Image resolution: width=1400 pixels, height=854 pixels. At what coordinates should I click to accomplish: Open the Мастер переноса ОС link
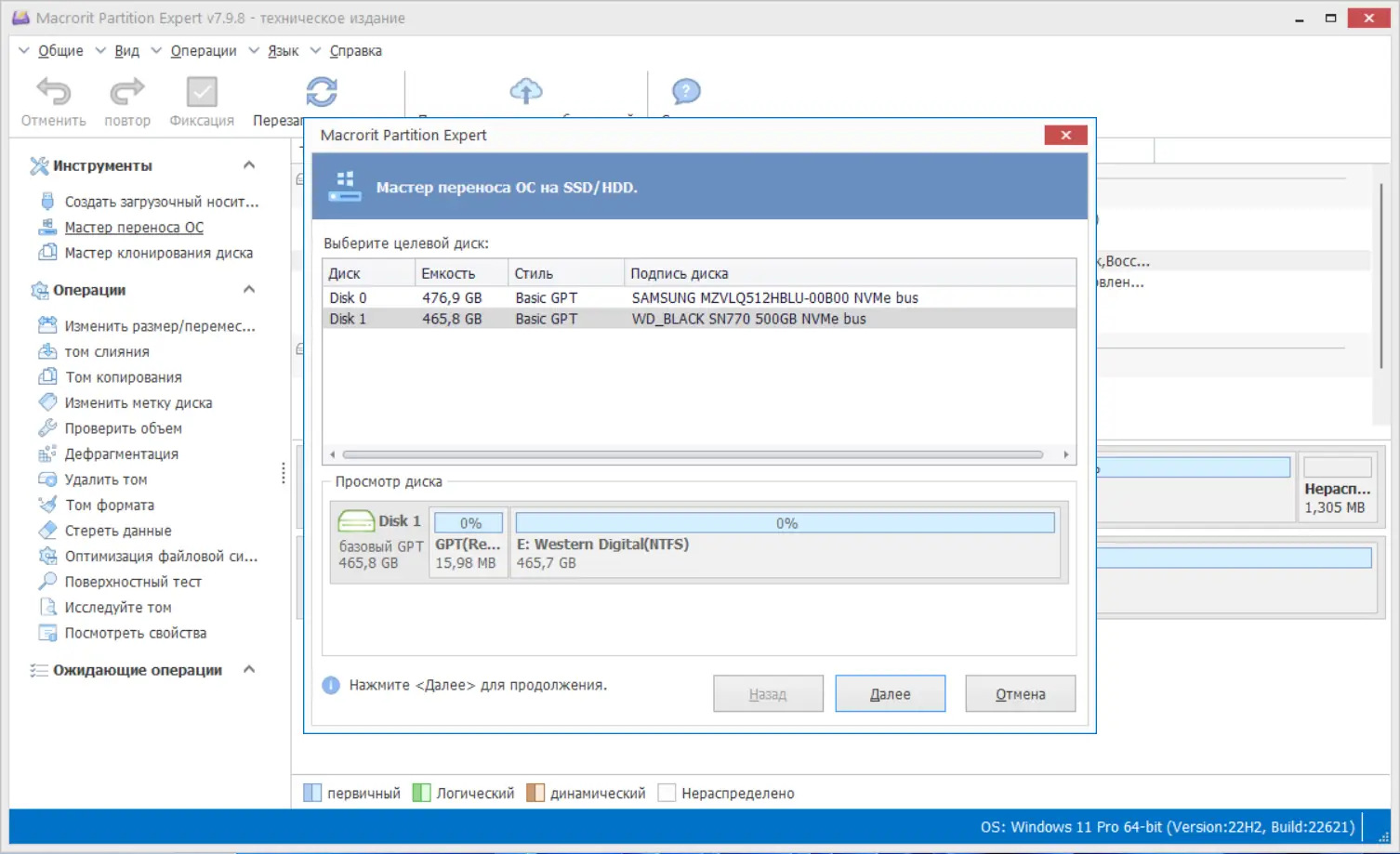pos(134,228)
